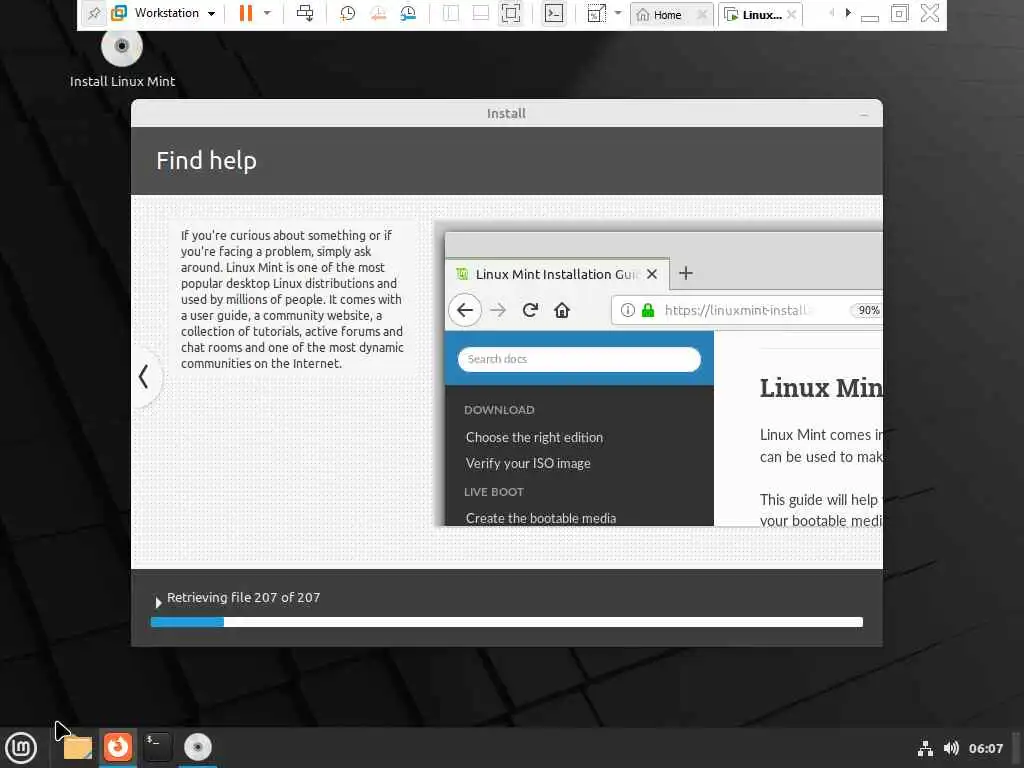Open the snapshot manager icon
The width and height of the screenshot is (1024, 768).
click(408, 13)
